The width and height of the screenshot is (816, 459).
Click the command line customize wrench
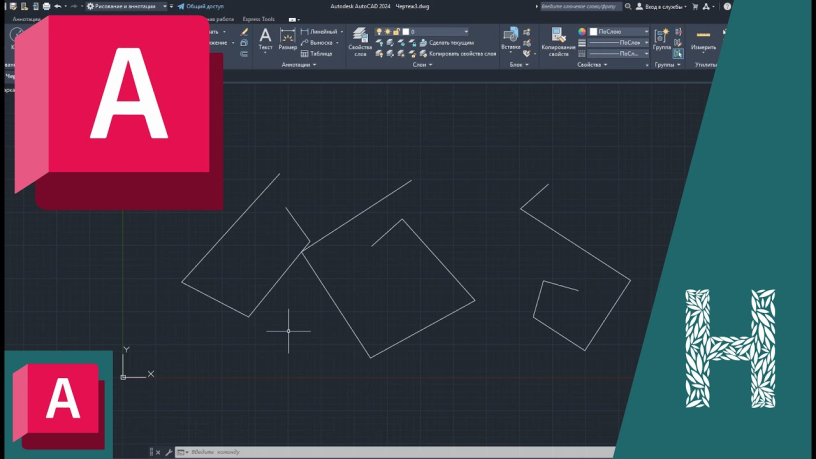coord(169,452)
